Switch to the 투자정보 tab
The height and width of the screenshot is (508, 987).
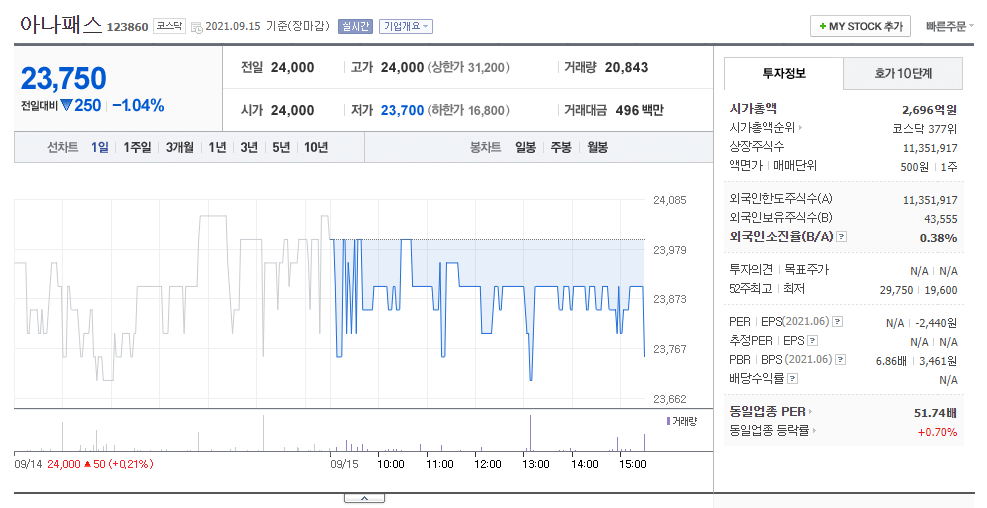pyautogui.click(x=784, y=74)
